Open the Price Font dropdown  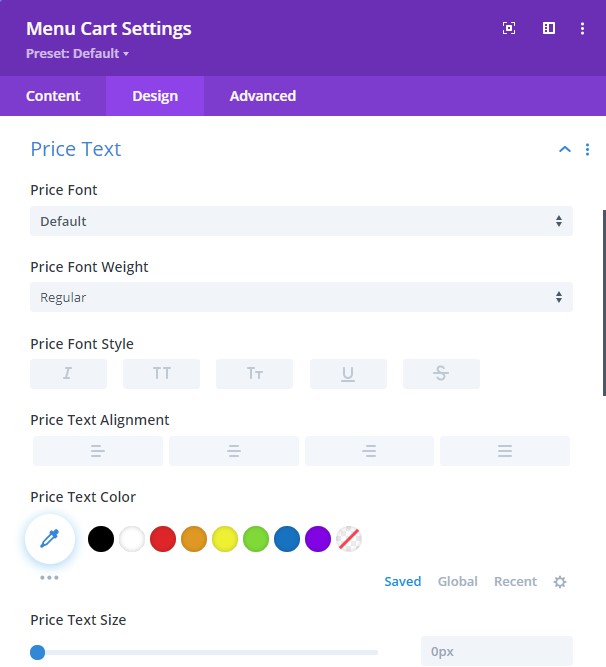click(302, 221)
